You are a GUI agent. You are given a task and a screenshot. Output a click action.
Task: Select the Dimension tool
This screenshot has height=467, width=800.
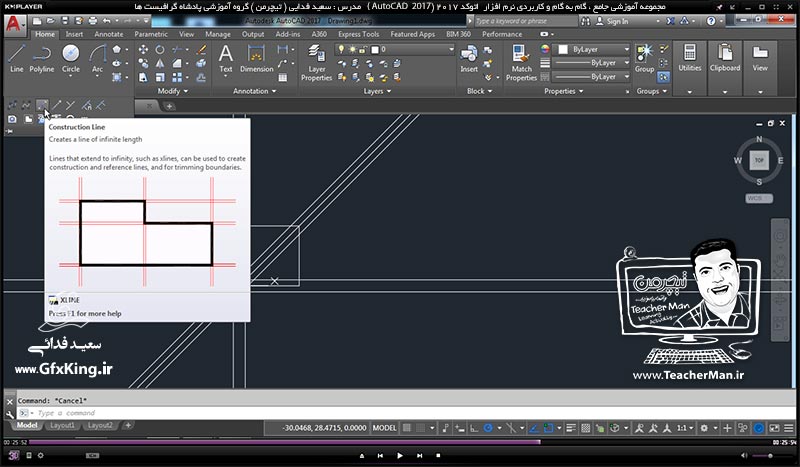coord(256,58)
